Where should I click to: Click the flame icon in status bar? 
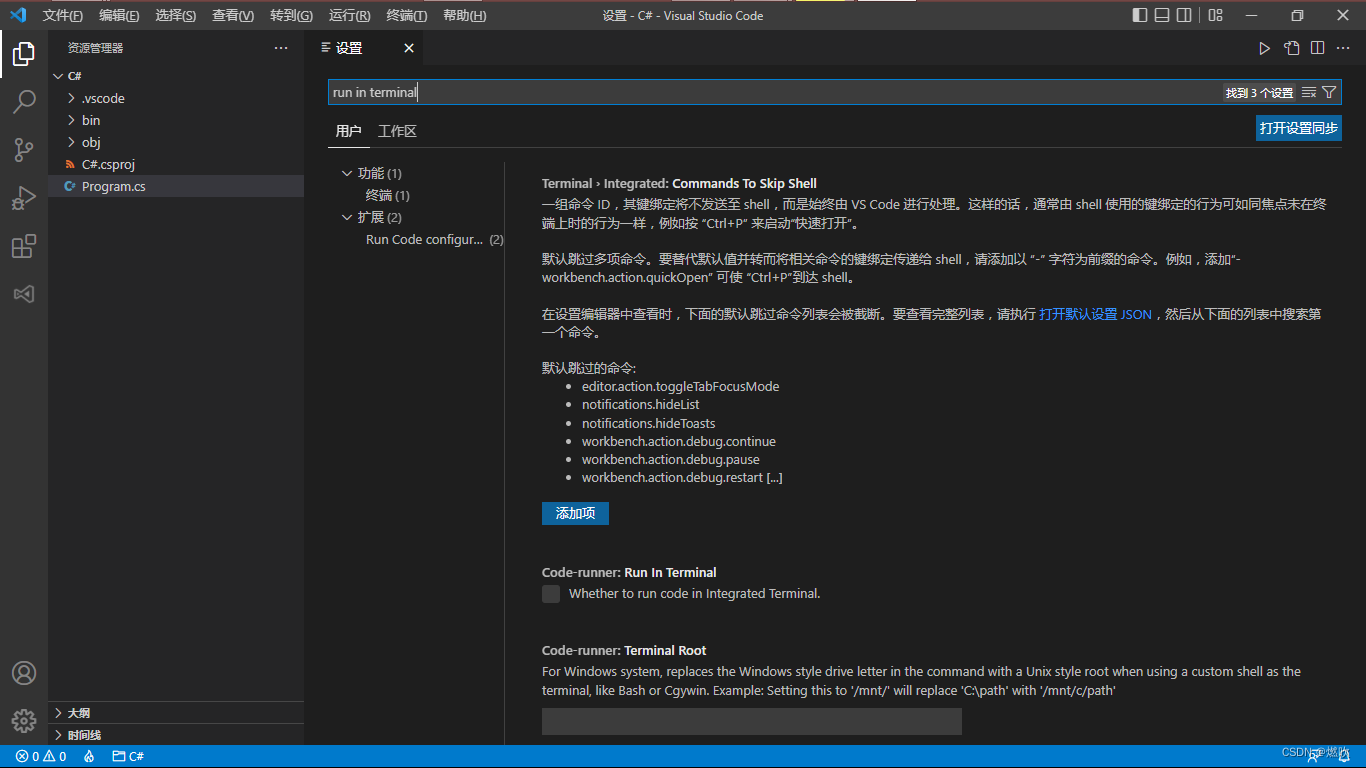coord(89,756)
